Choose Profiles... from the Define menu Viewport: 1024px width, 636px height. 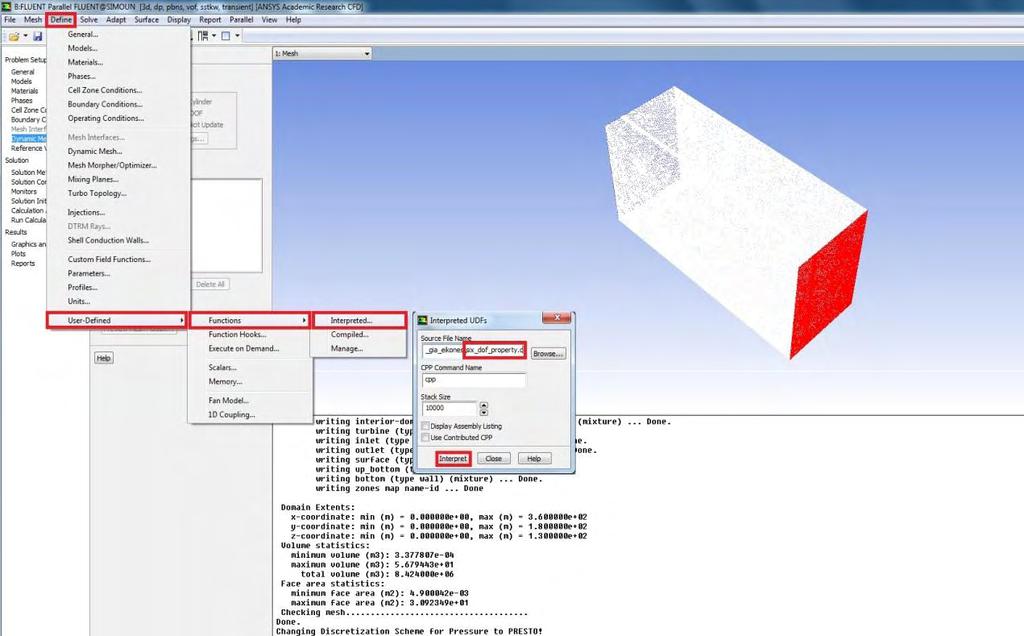(82, 287)
